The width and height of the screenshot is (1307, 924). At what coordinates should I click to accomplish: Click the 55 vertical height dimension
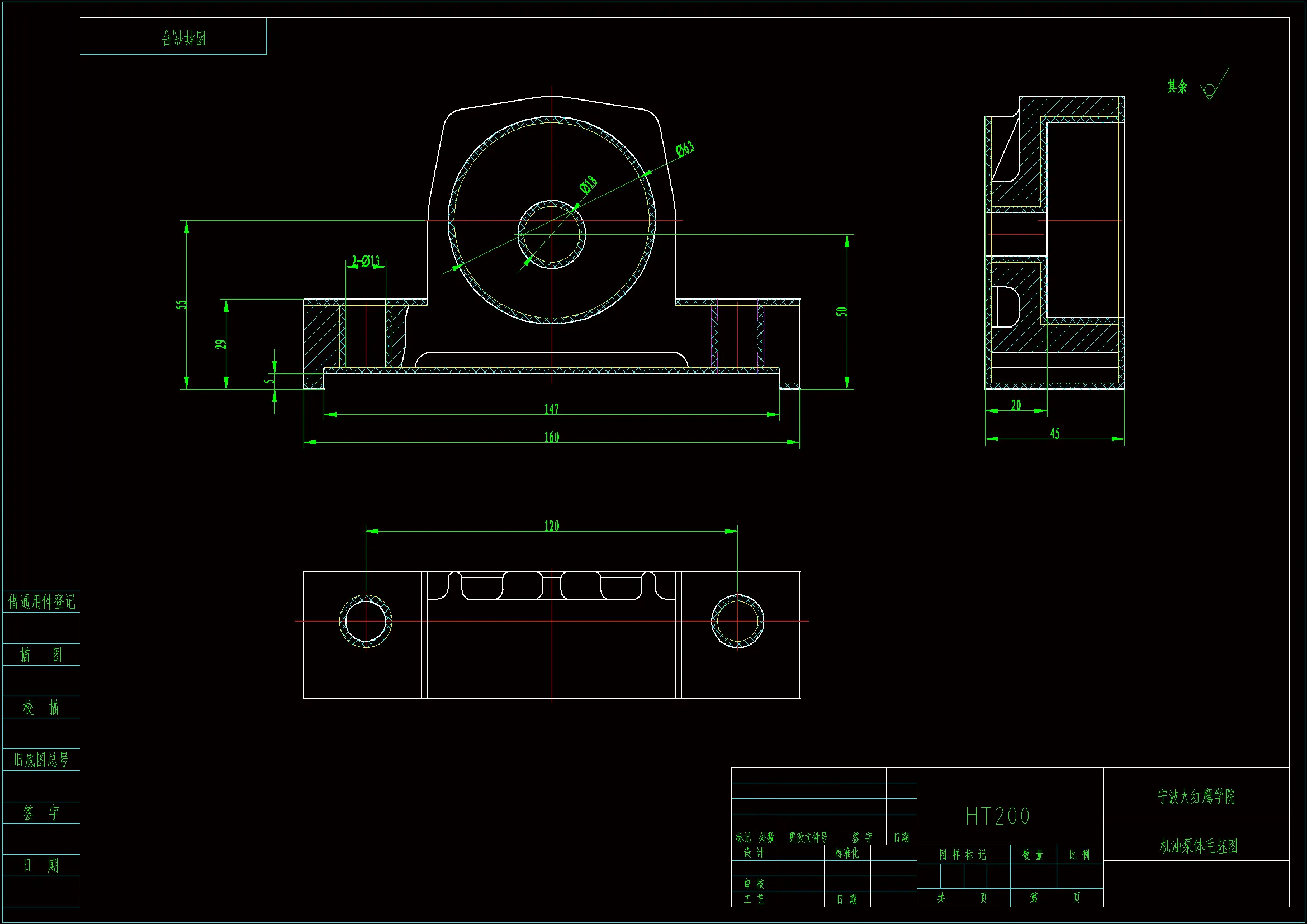(182, 305)
